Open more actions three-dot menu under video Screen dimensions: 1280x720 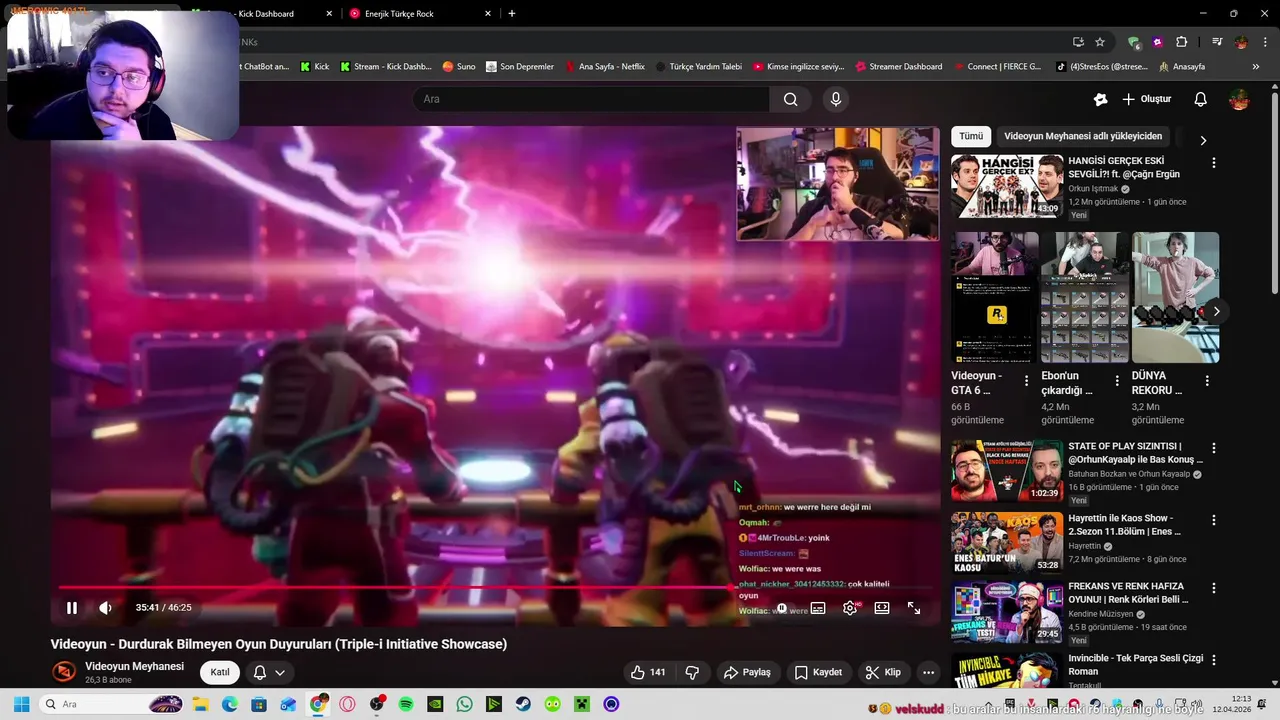click(x=928, y=672)
